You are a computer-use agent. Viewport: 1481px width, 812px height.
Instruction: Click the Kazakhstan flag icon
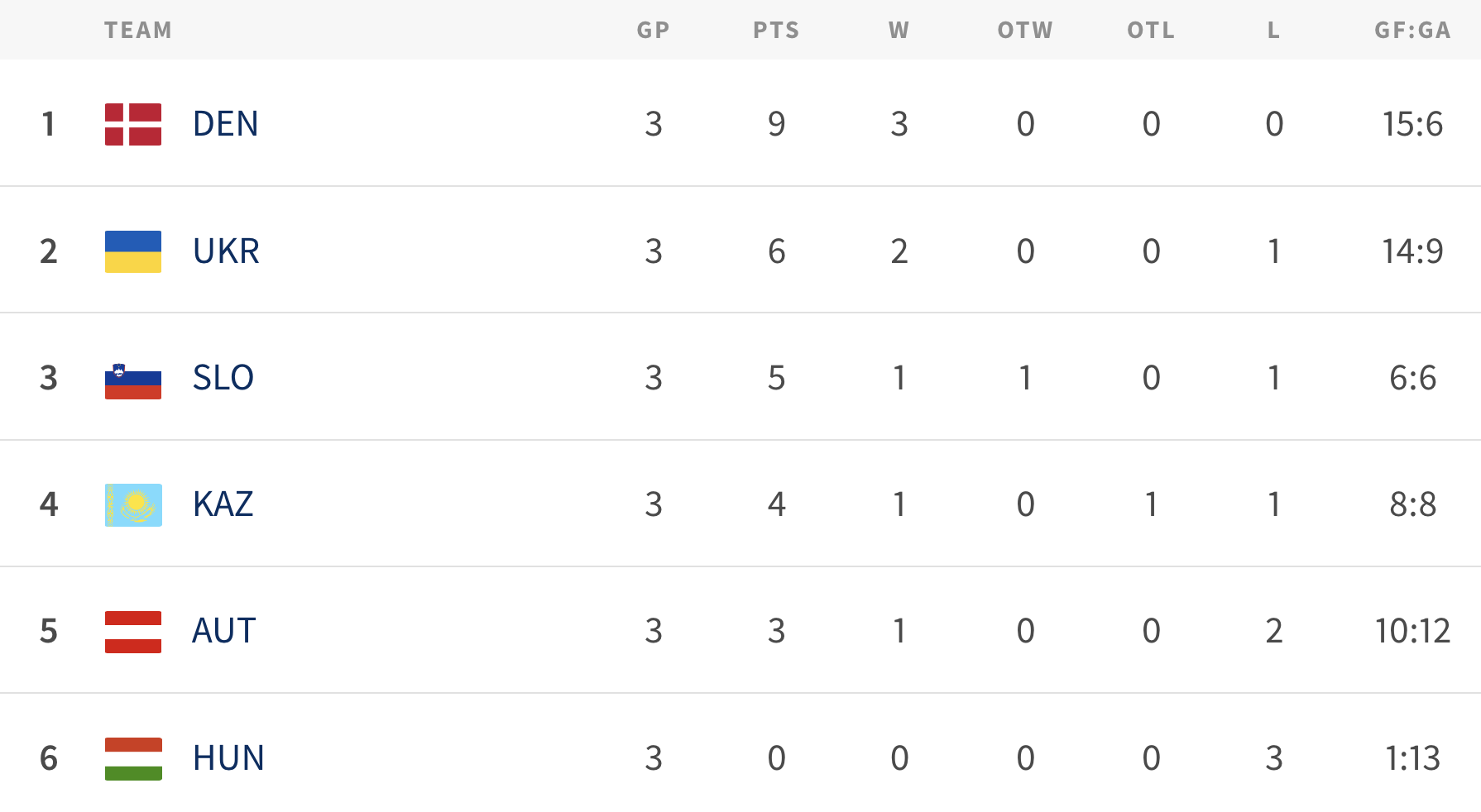point(133,505)
